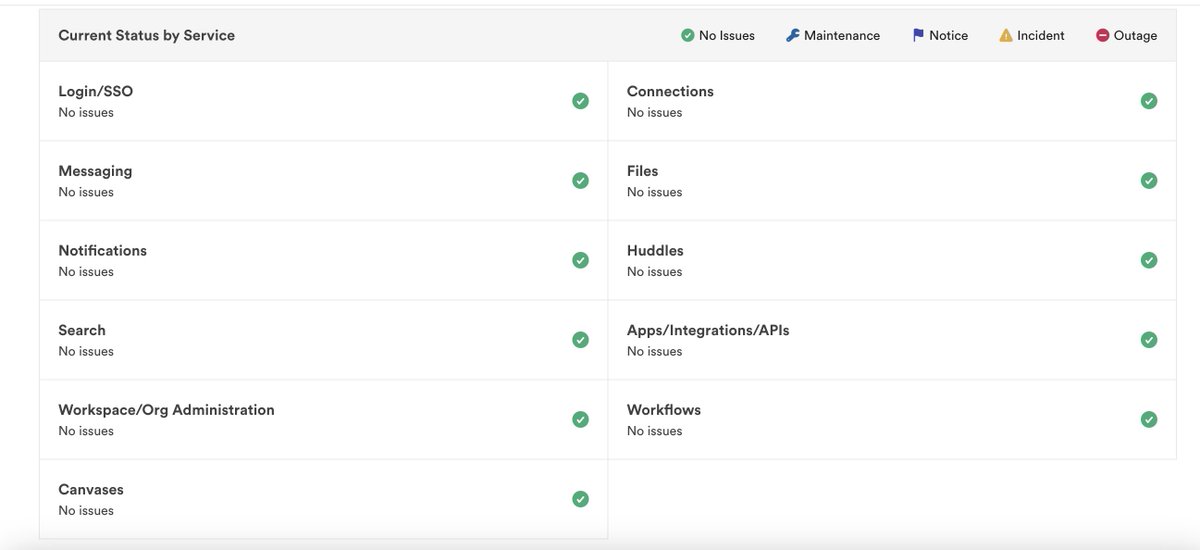Click the green check icon for Messaging
1200x550 pixels.
580,181
